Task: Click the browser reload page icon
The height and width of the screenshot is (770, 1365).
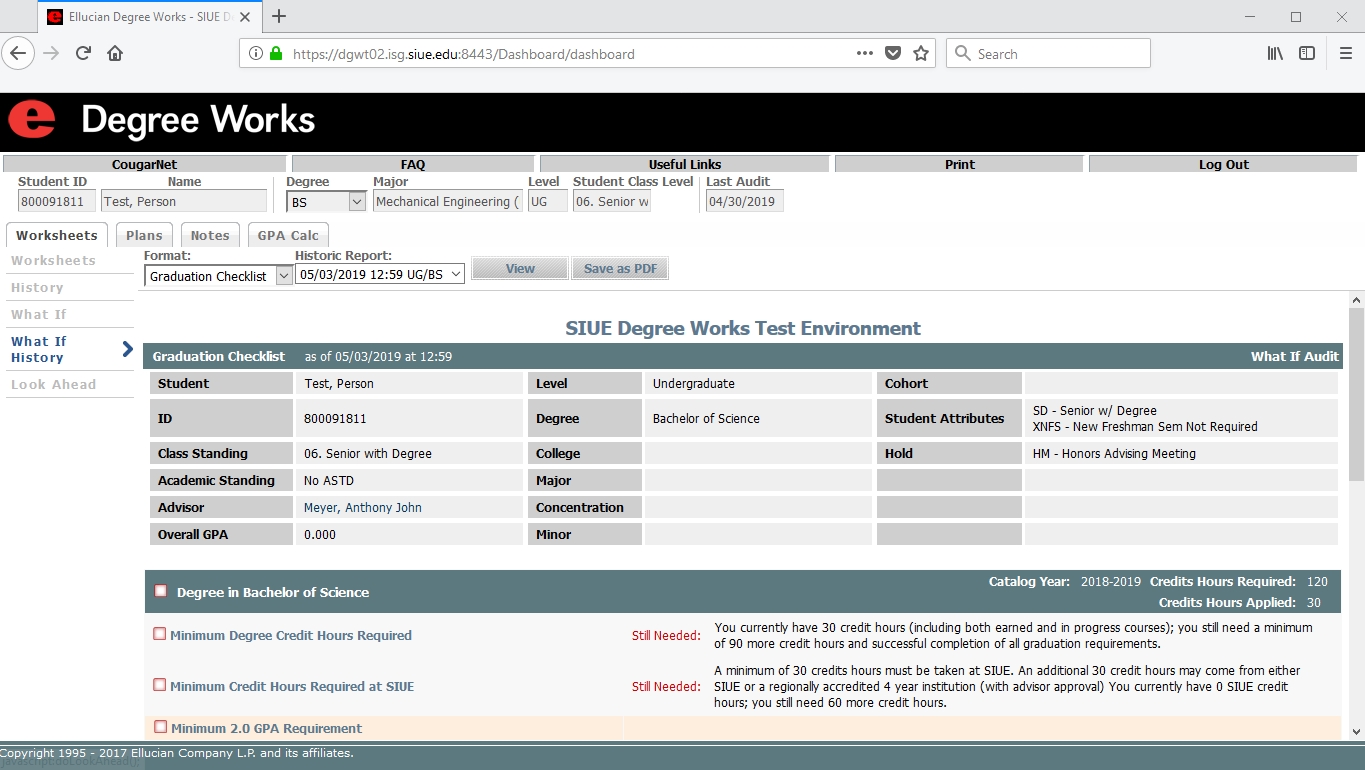Action: [84, 54]
